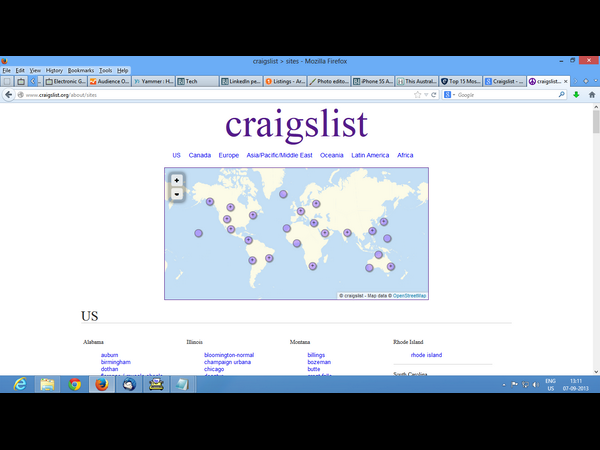Switch to the Photo editor tab
Image resolution: width=600 pixels, height=450 pixels.
pyautogui.click(x=329, y=81)
